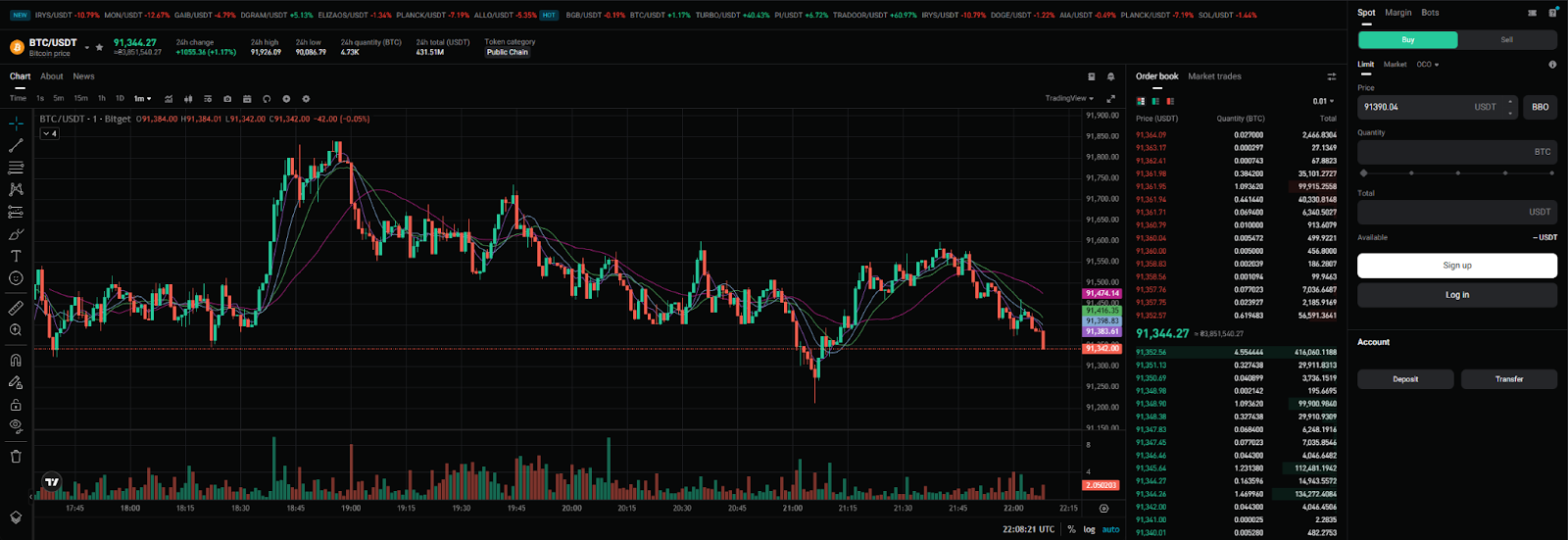Toggle percent scale on chart
Screen dimensions: 1568x540
(1071, 529)
